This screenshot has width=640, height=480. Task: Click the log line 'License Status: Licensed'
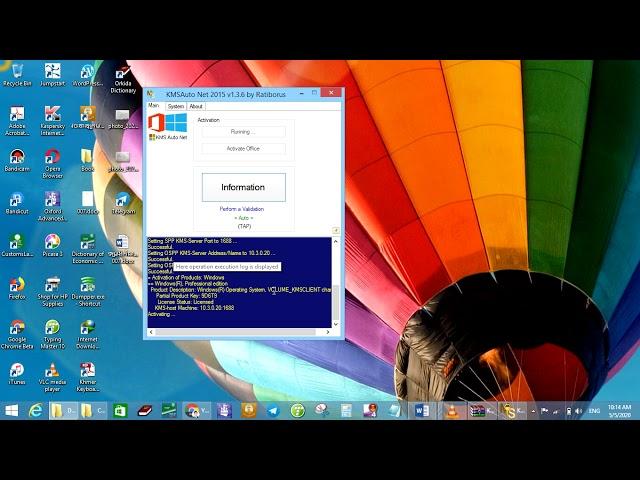[185, 302]
